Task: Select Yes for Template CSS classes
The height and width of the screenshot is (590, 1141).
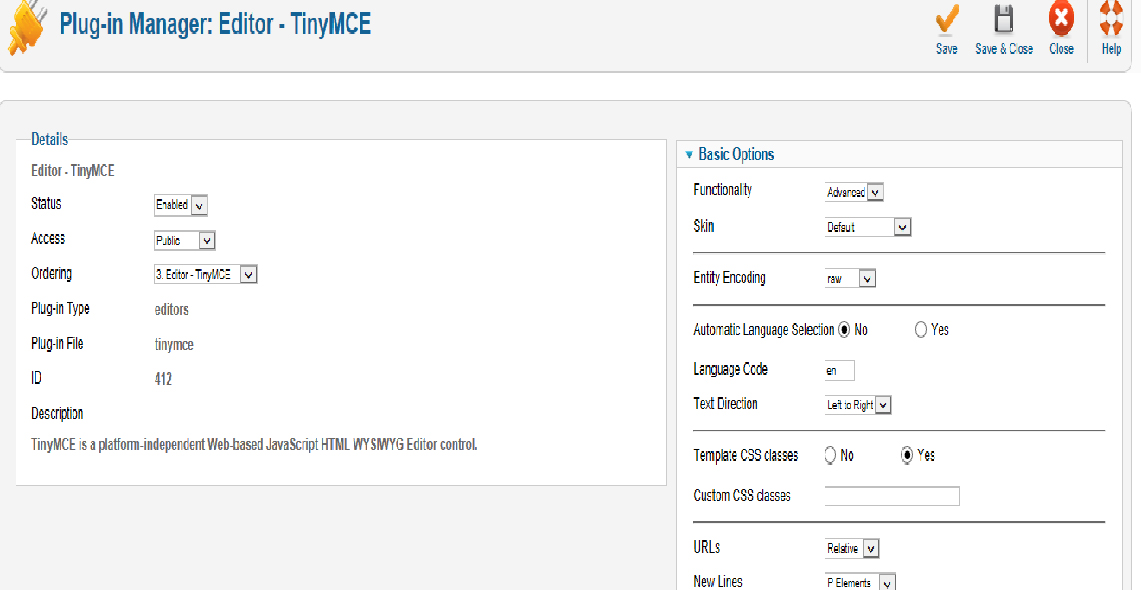Action: (907, 455)
